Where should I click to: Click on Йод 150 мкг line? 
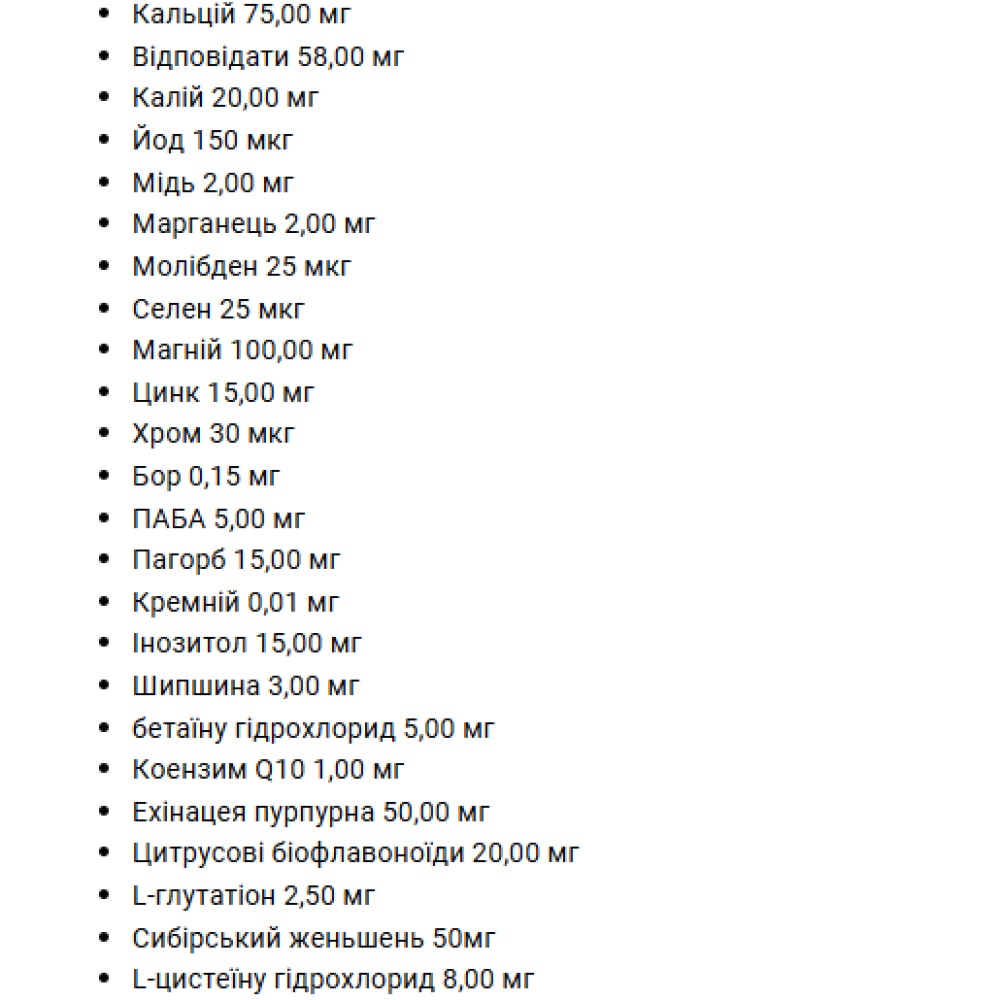click(x=213, y=141)
